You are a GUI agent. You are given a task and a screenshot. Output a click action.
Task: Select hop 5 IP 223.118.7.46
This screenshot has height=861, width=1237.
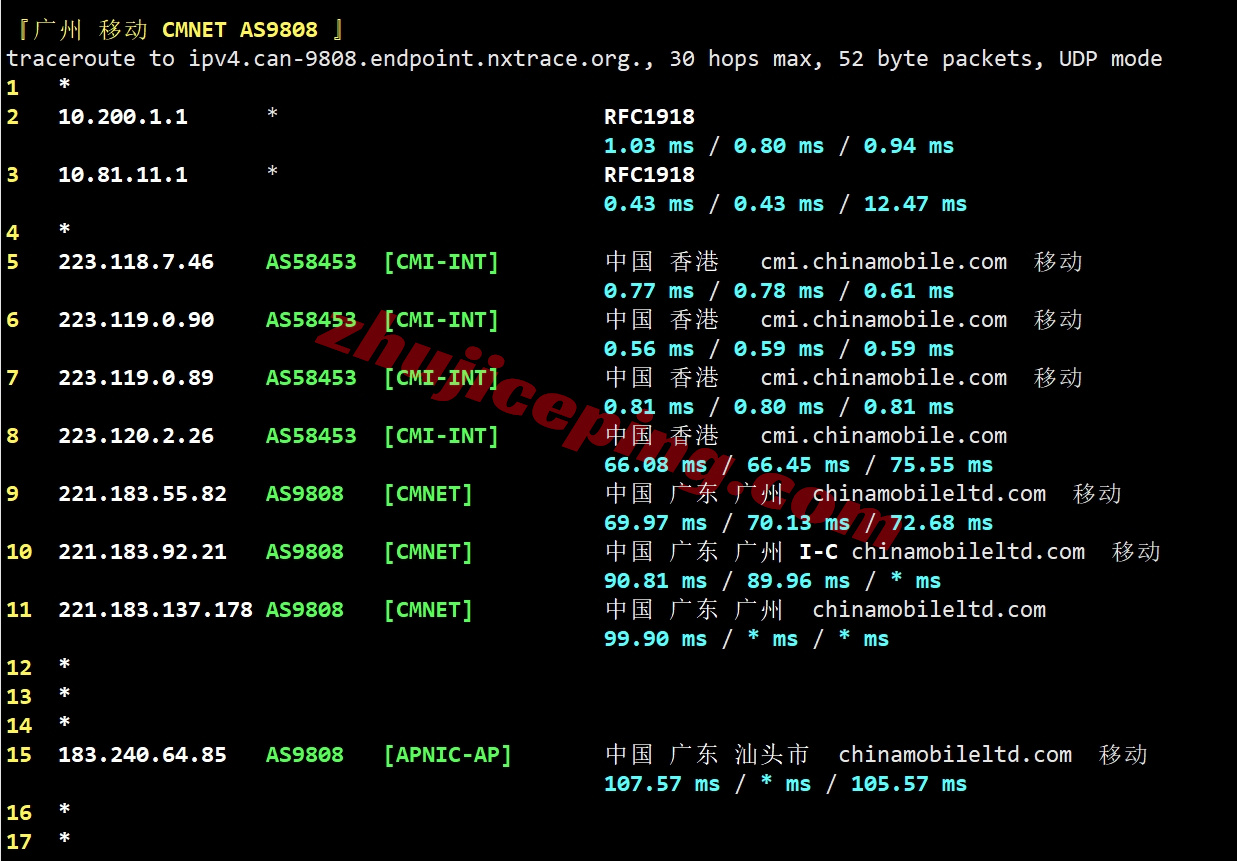(x=136, y=262)
